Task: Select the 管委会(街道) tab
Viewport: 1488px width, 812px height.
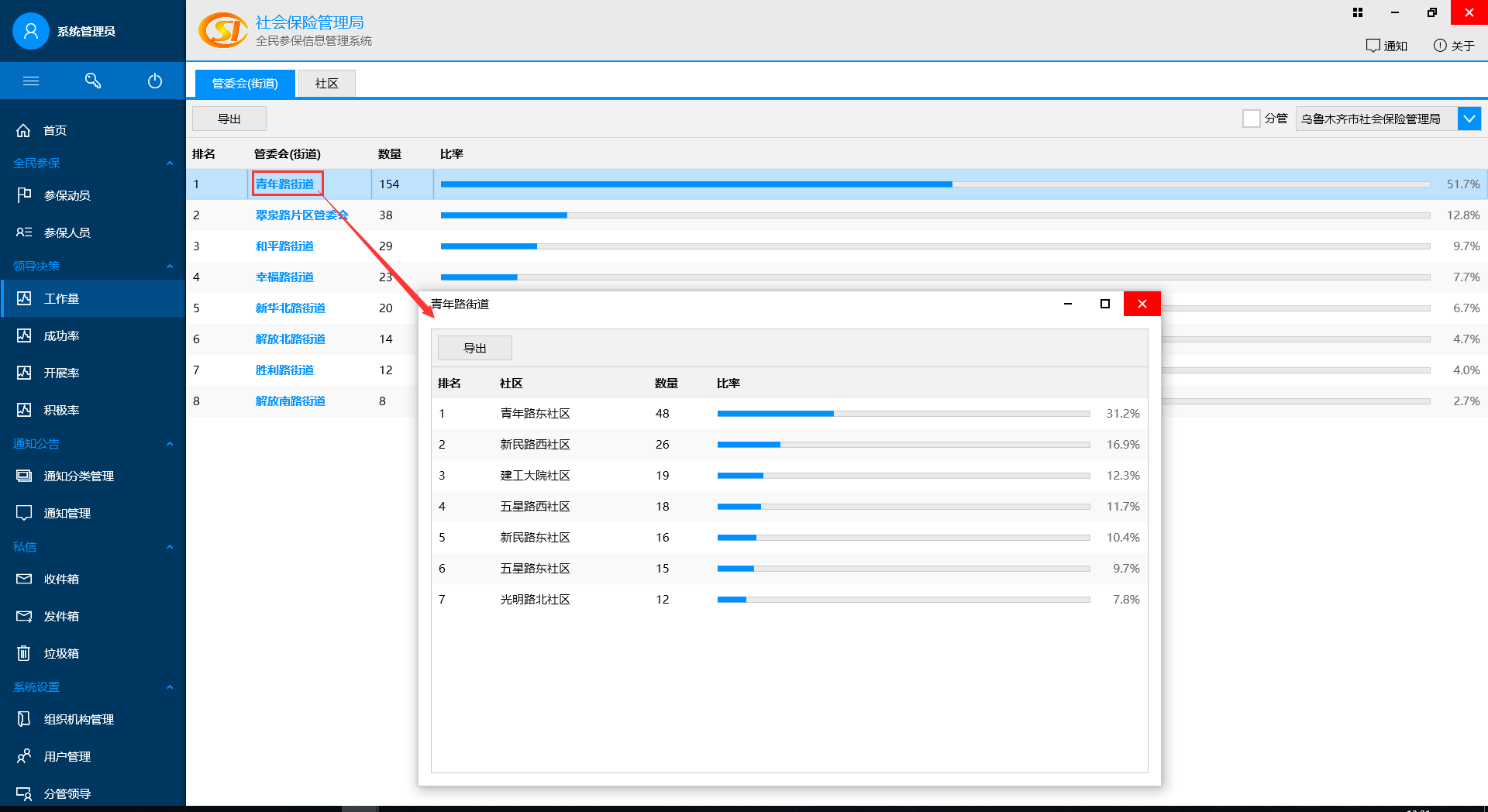Action: 245,84
